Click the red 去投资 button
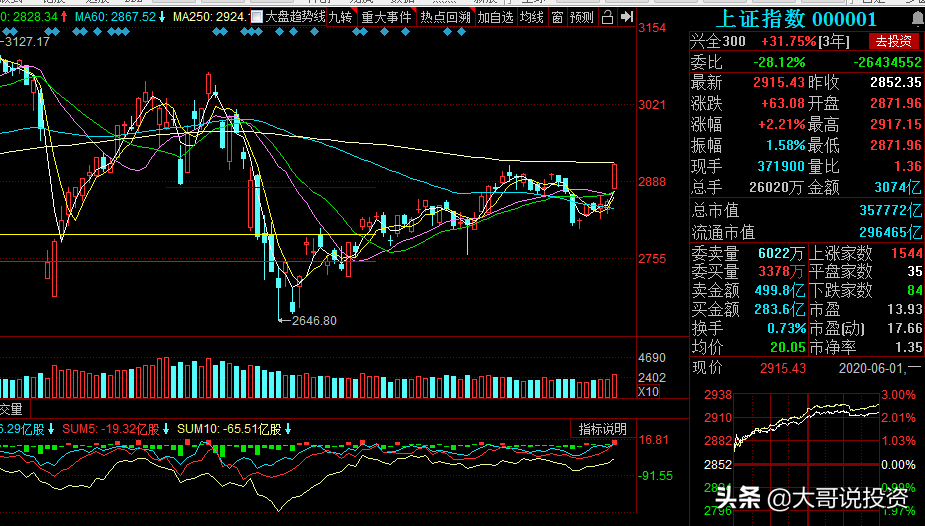This screenshot has width=925, height=526. [x=893, y=41]
